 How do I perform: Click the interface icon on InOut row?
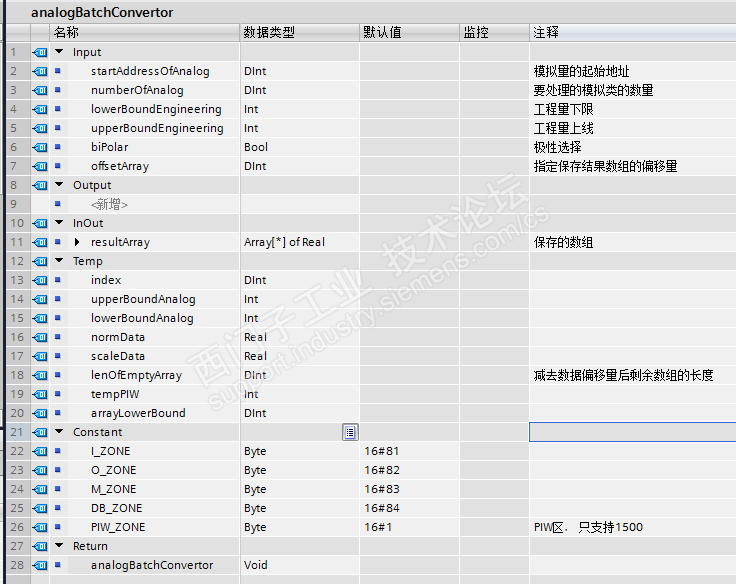pos(40,223)
